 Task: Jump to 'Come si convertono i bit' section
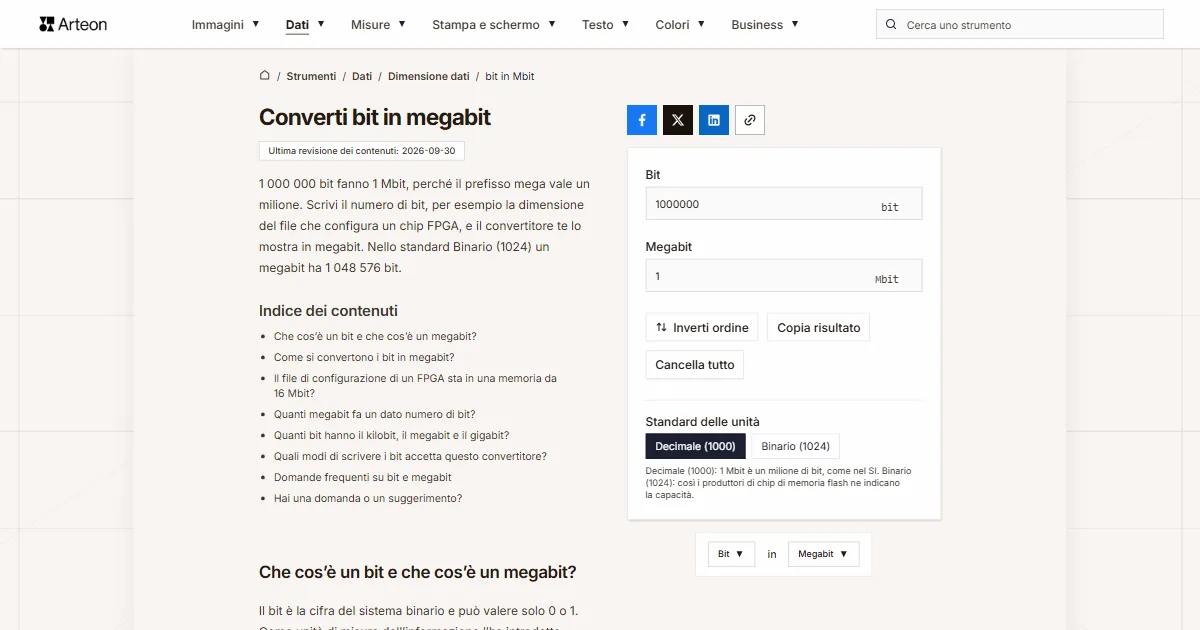(364, 358)
